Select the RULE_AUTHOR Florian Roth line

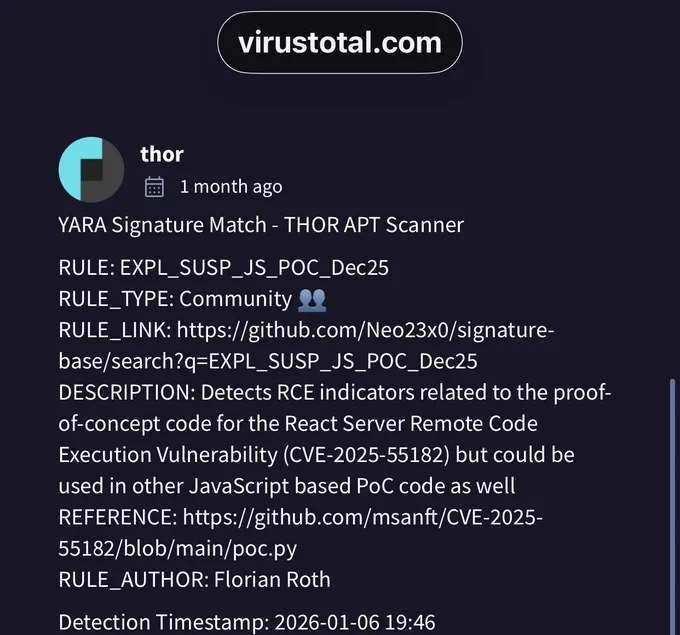(194, 579)
